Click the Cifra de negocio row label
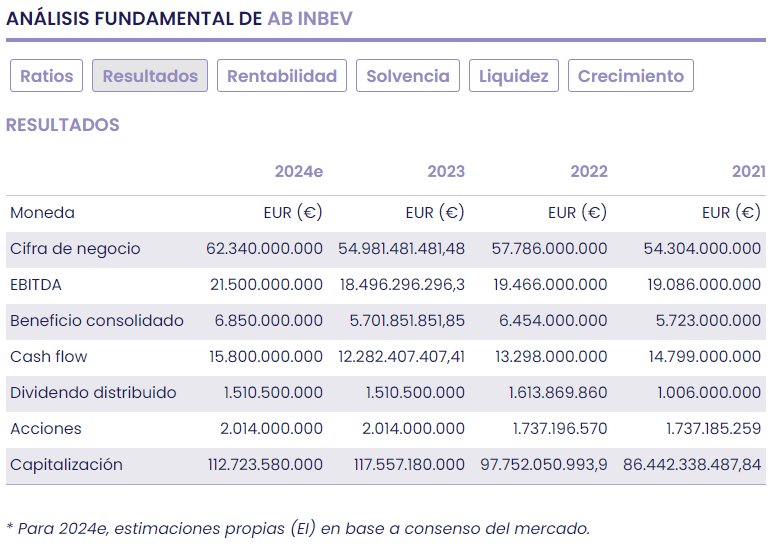 pos(75,249)
